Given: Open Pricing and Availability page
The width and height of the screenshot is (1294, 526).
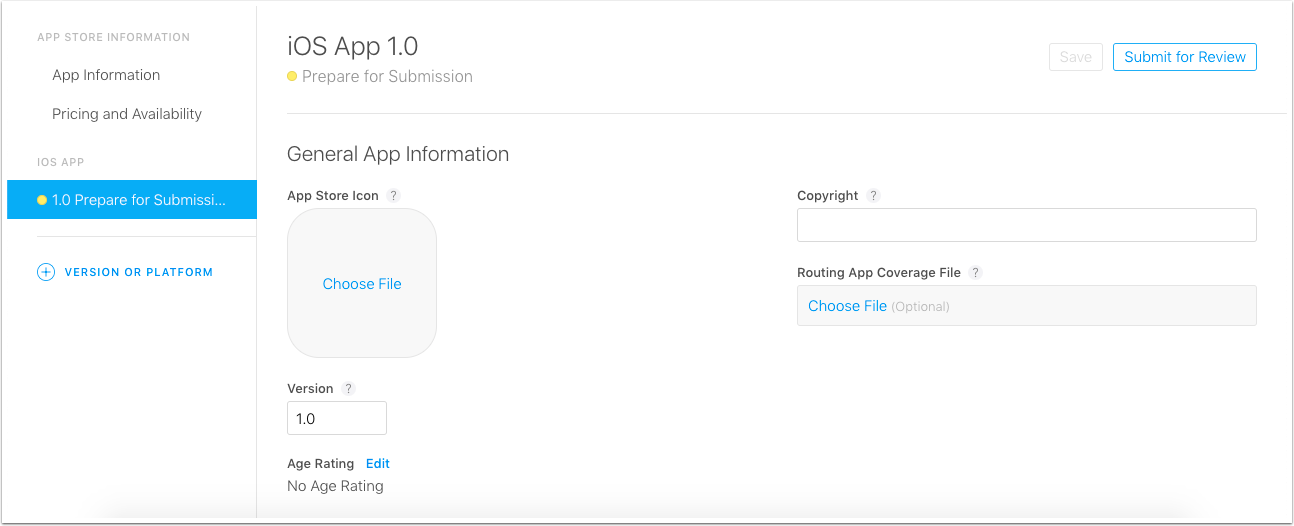Looking at the screenshot, I should (127, 114).
